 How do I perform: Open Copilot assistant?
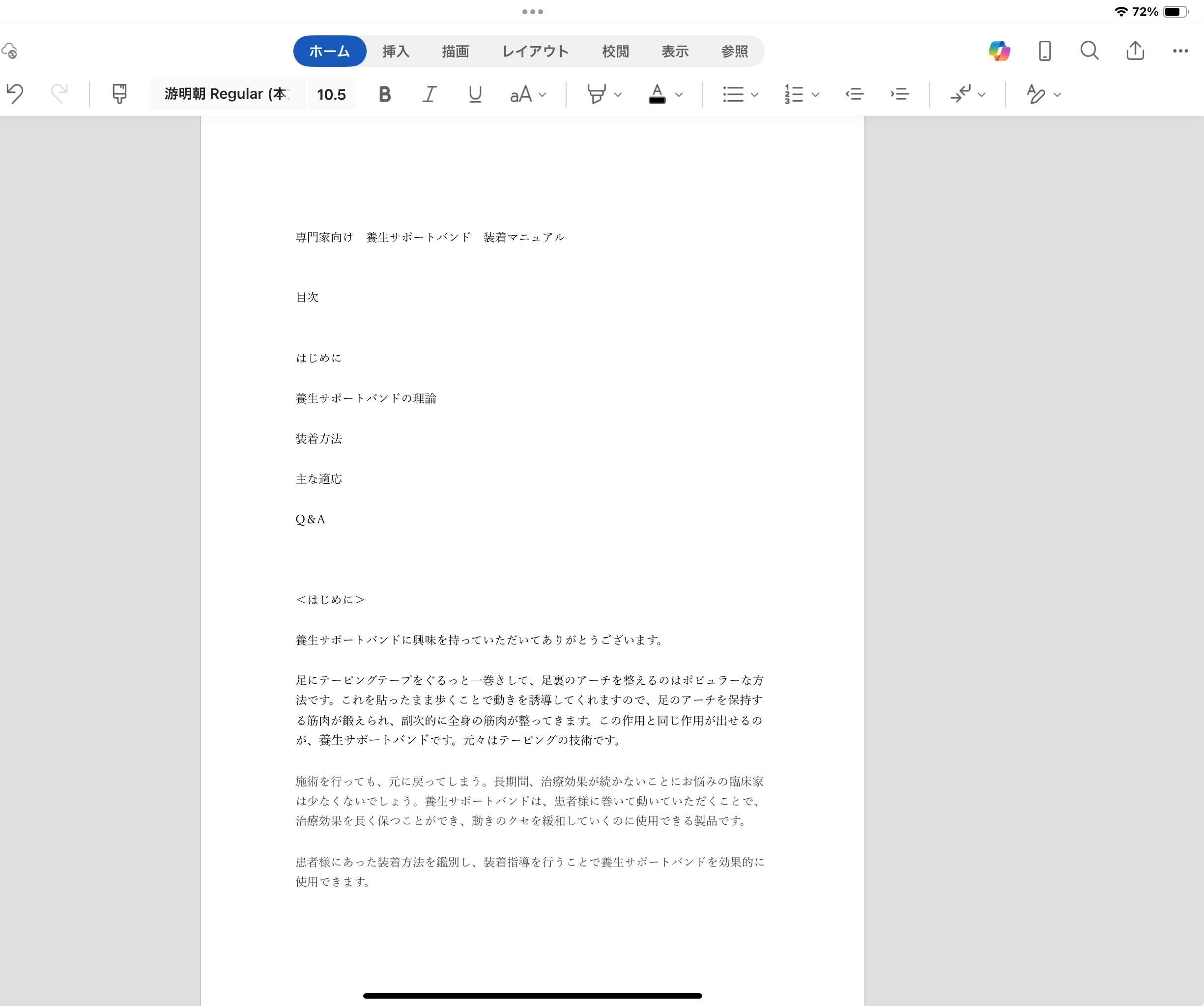(x=999, y=51)
